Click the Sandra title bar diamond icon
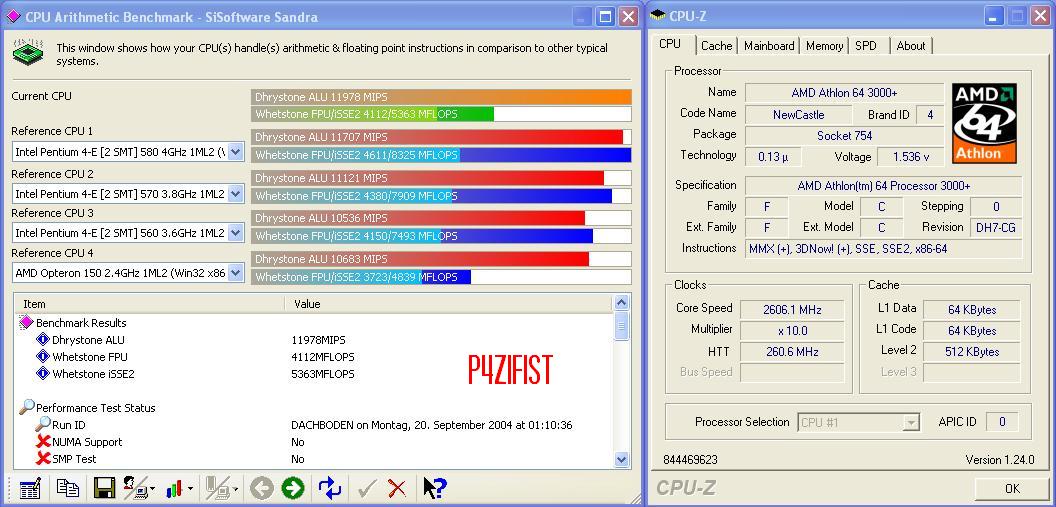 (13, 16)
